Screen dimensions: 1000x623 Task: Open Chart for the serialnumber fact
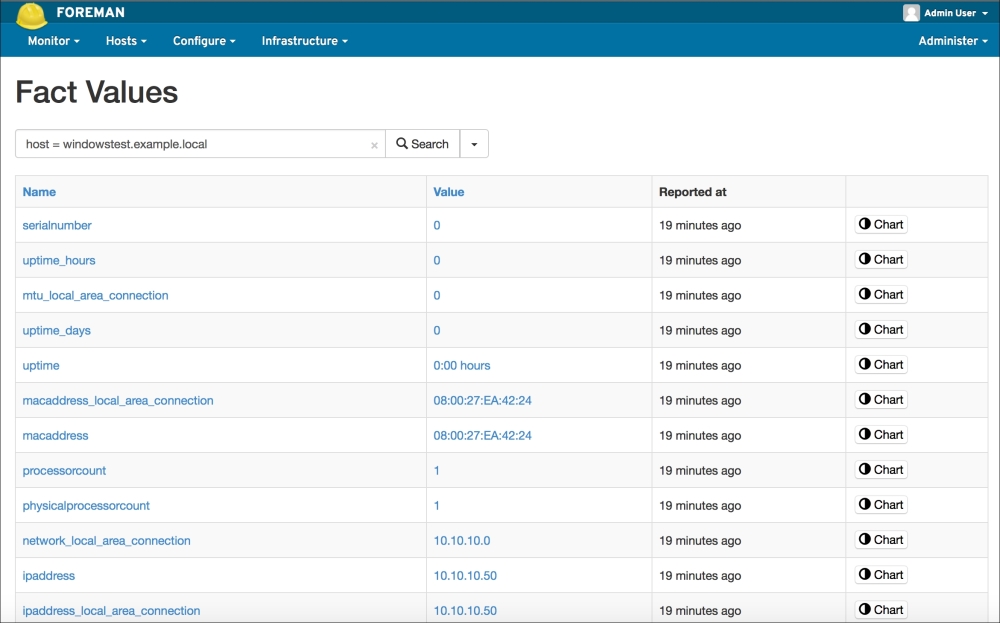click(x=881, y=225)
